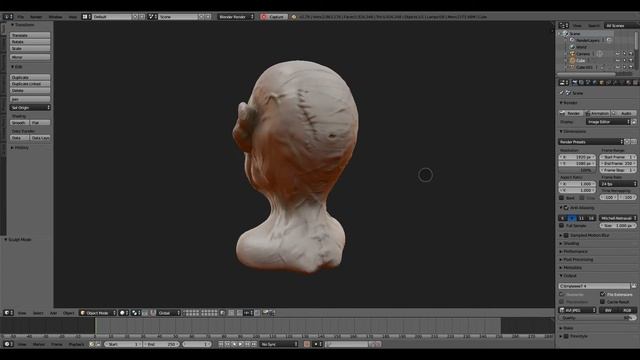Viewport: 640px width, 360px height.
Task: Click the outliner editor type icon
Action: click(564, 25)
